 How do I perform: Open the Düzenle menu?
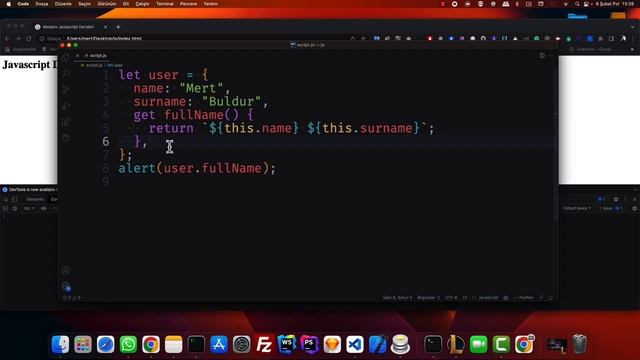[x=63, y=4]
